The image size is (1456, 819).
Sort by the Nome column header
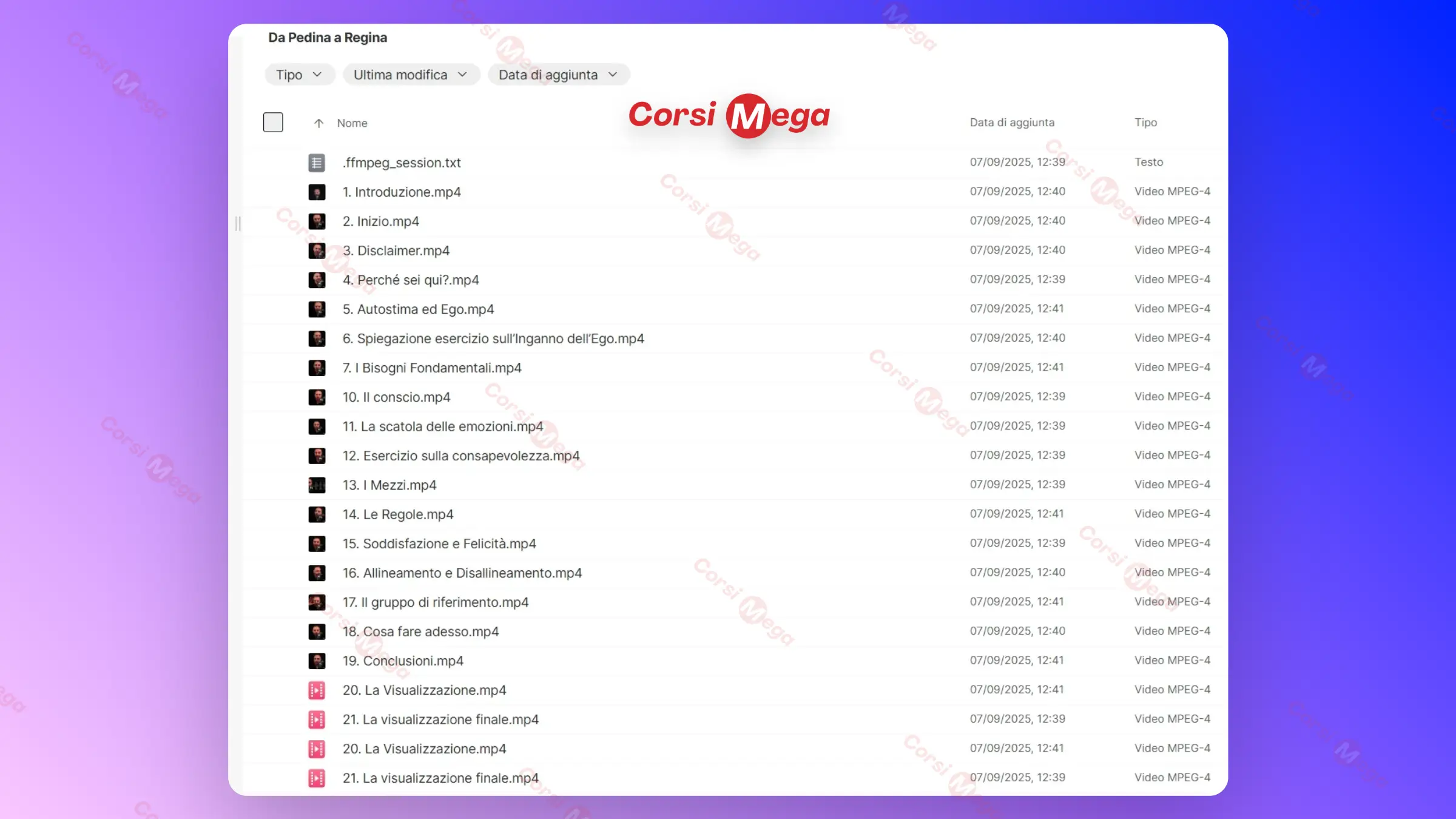click(x=352, y=123)
